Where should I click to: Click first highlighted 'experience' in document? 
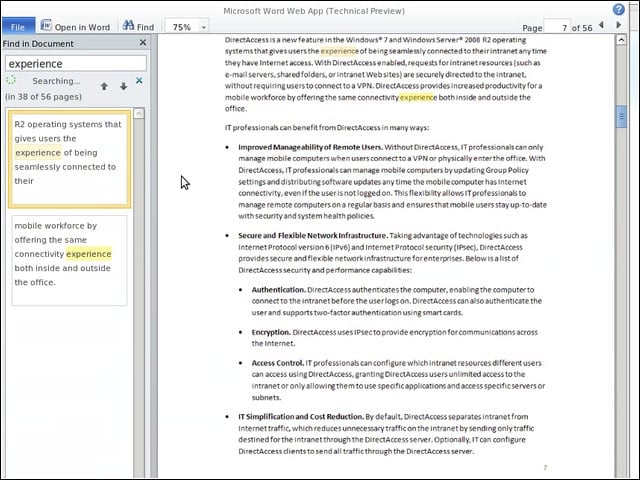coord(339,51)
